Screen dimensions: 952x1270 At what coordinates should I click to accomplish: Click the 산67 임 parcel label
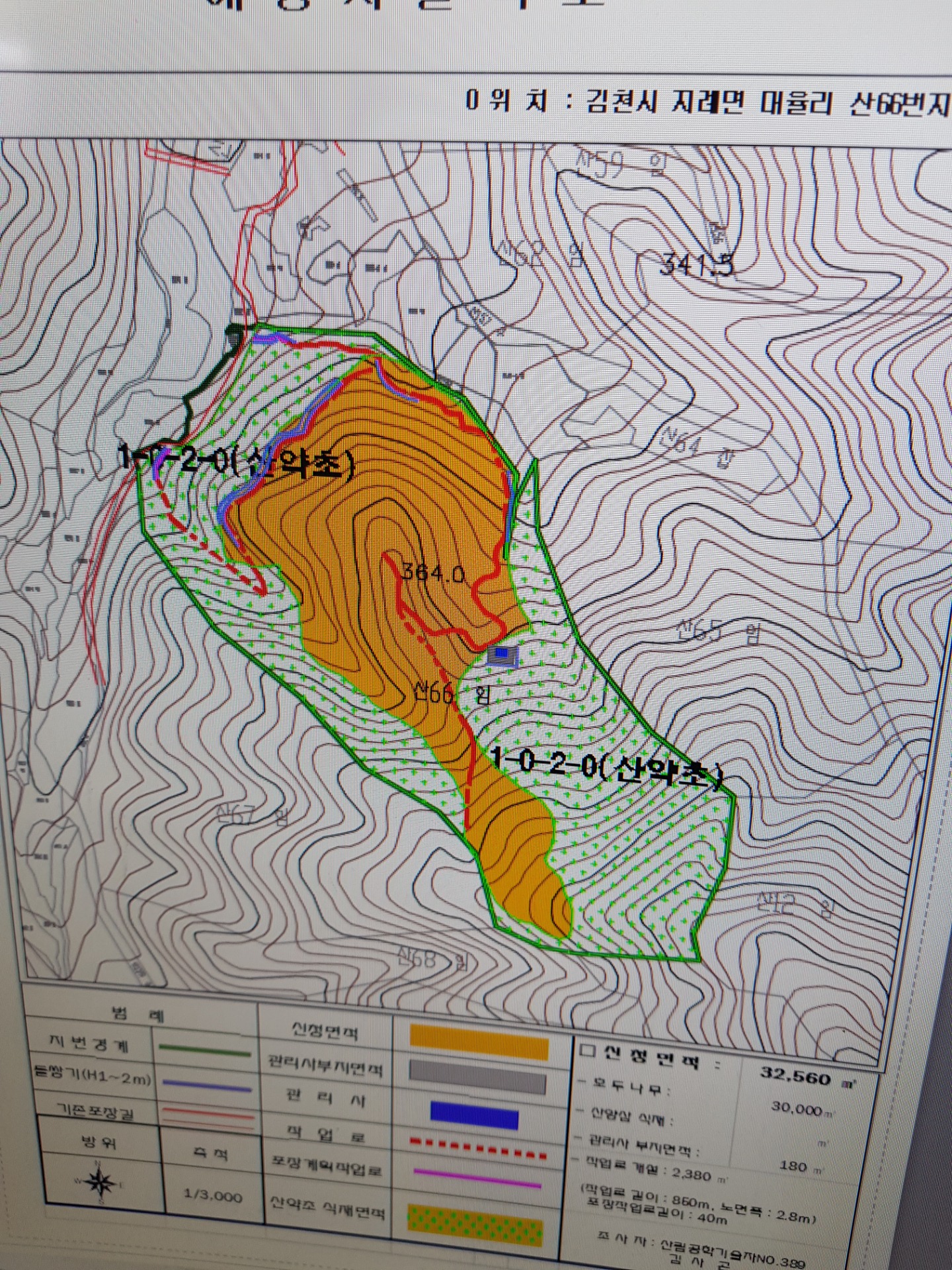click(253, 818)
